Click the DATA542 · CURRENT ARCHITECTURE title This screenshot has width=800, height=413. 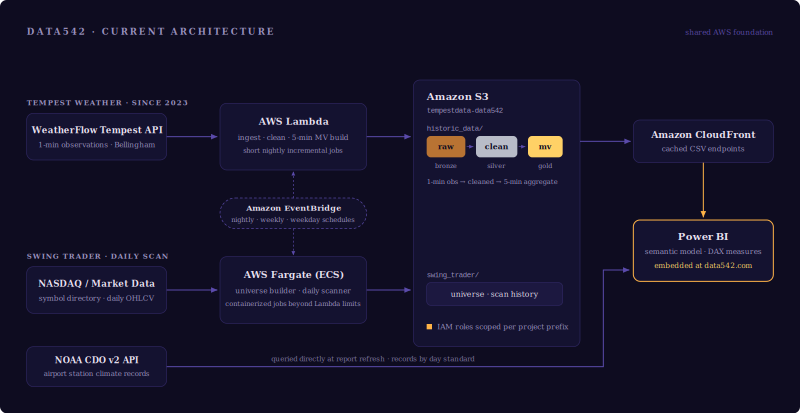tap(151, 32)
